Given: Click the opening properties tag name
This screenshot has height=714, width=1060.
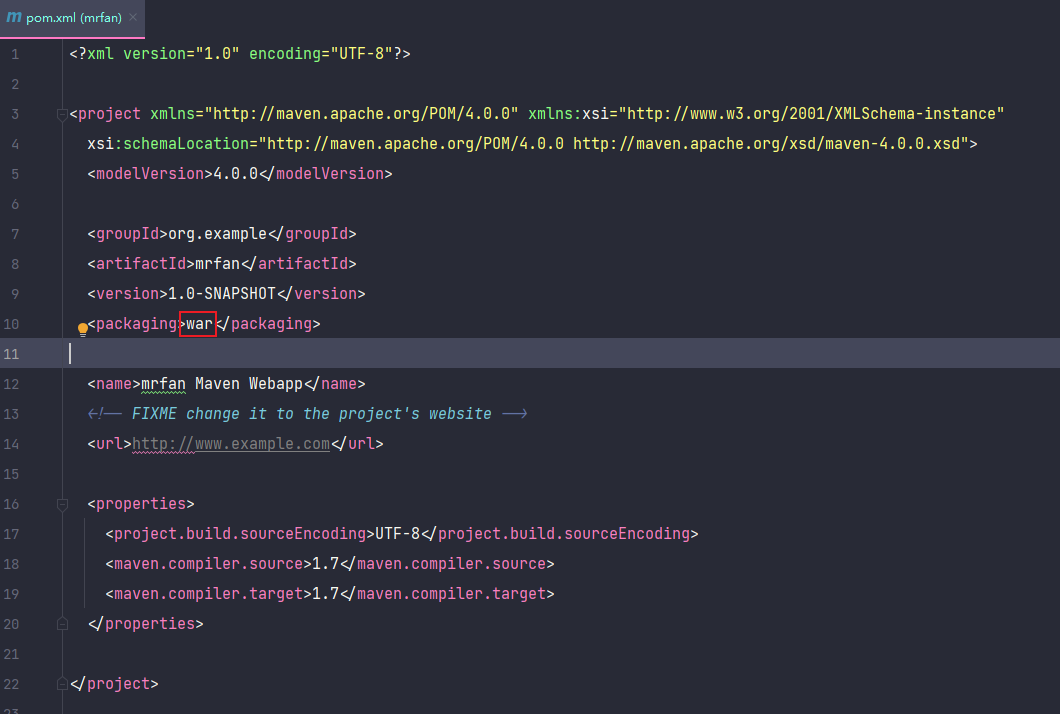Looking at the screenshot, I should 141,504.
